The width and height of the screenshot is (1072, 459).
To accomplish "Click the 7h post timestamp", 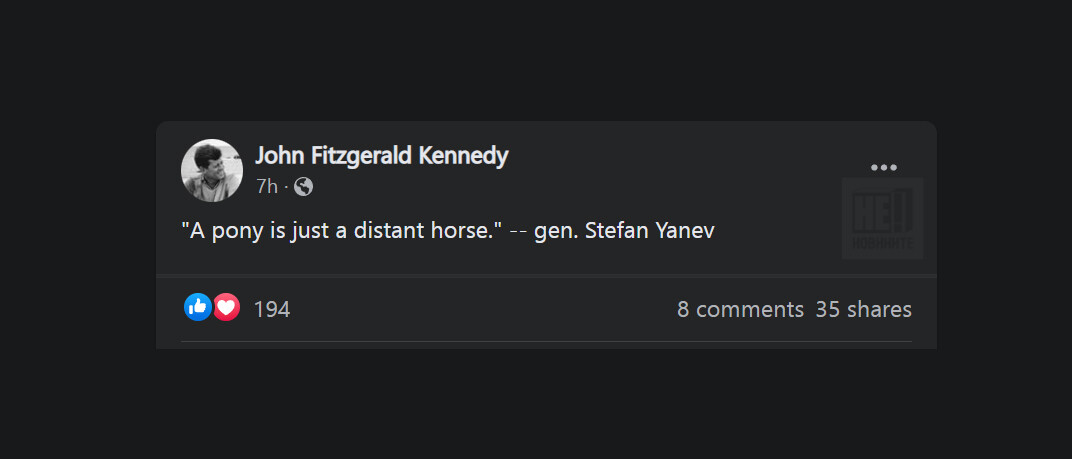I will click(x=267, y=186).
